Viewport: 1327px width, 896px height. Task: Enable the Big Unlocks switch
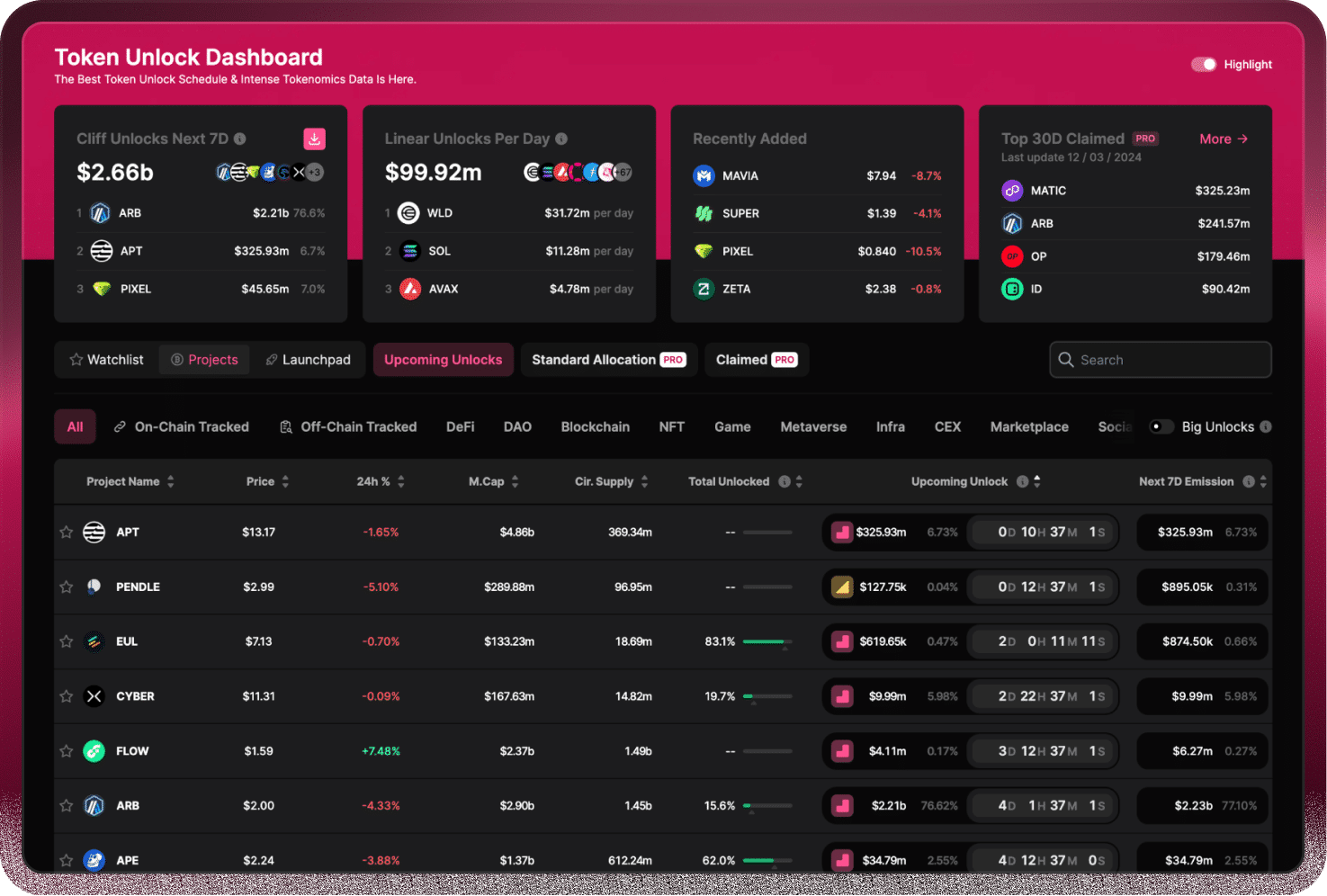click(x=1161, y=426)
